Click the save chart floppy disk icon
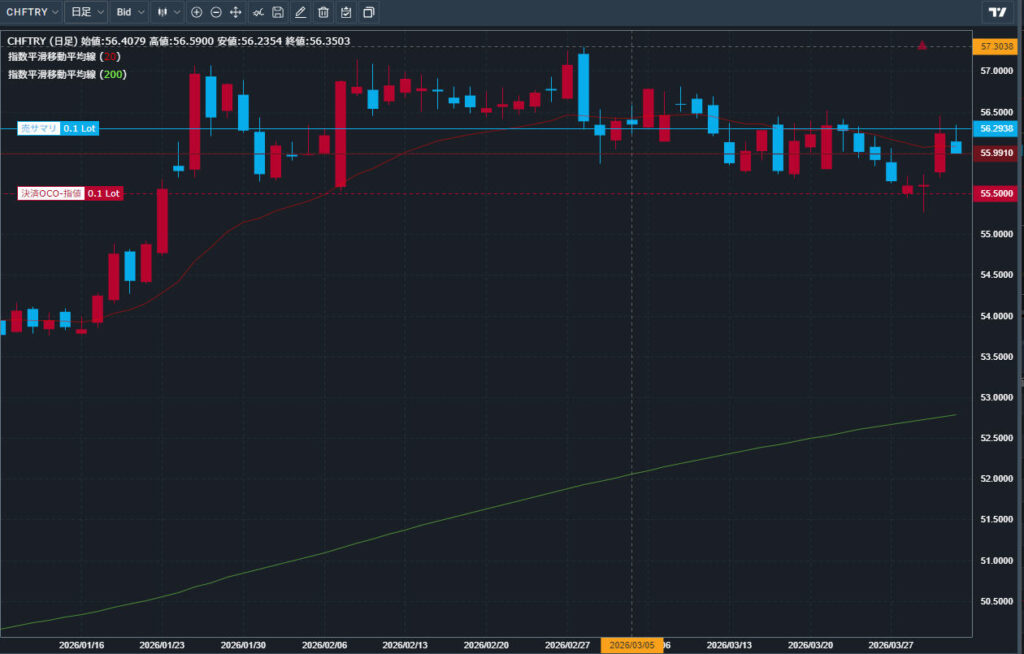Screen dimensions: 1024x654 tap(278, 12)
